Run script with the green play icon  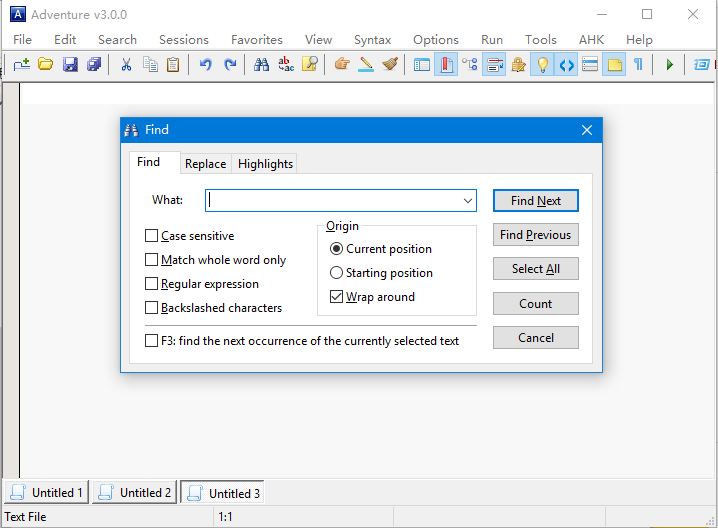coord(669,65)
